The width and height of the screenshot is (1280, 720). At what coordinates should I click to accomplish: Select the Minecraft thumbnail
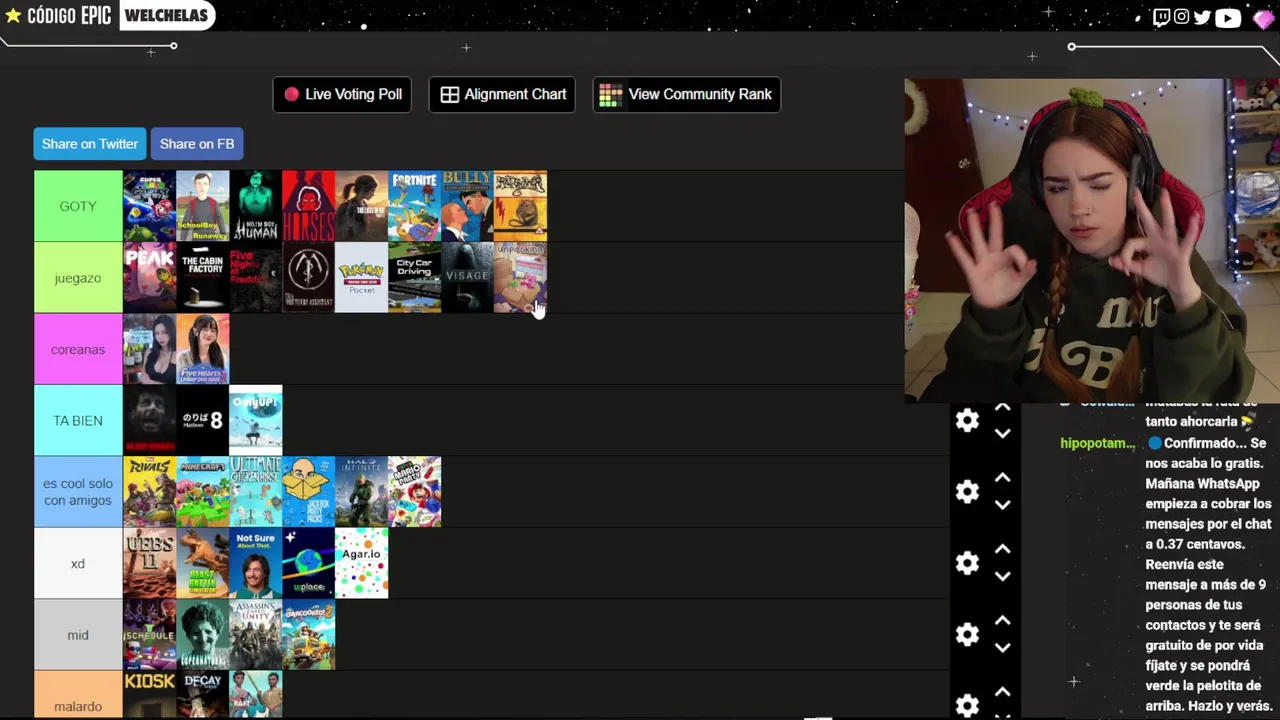(202, 492)
